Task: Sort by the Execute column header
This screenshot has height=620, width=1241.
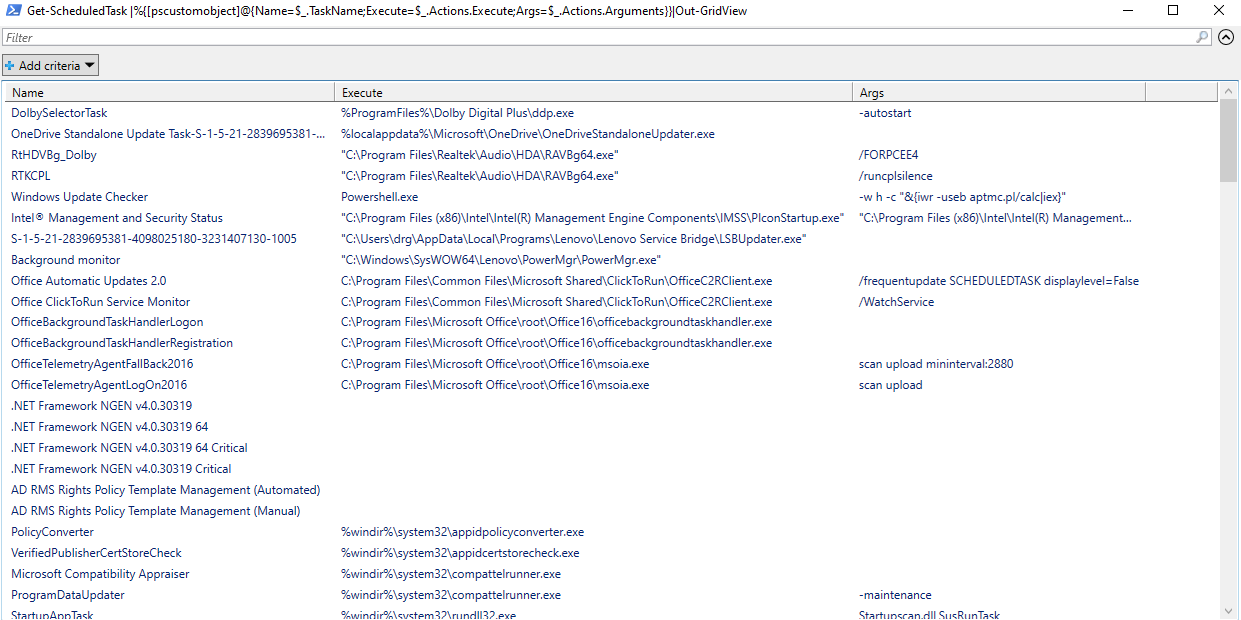Action: click(x=595, y=93)
